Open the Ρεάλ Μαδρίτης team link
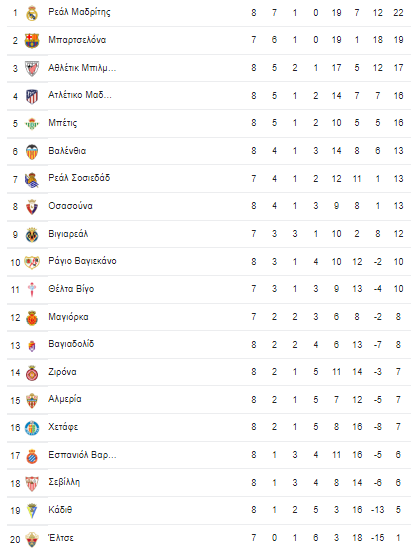This screenshot has height=551, width=411. 79,12
